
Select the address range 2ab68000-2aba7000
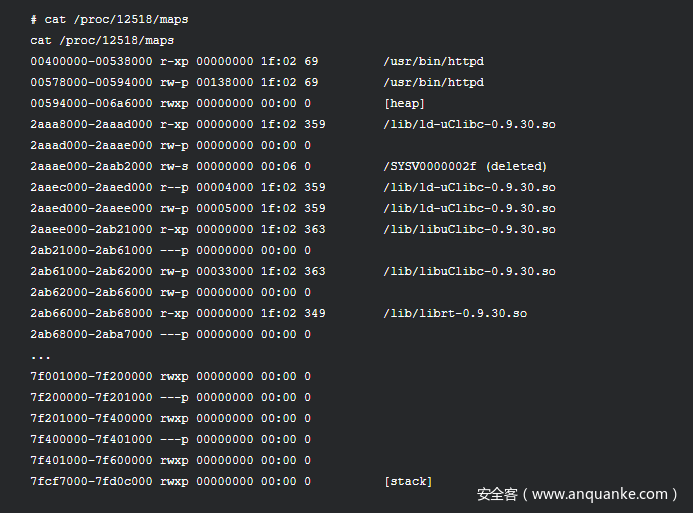click(x=91, y=334)
